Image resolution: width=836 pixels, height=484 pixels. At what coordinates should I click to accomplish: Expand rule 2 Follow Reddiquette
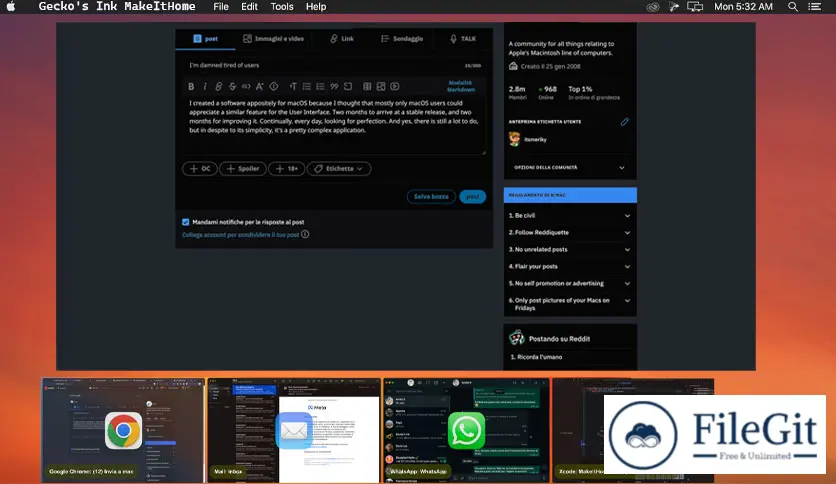(x=570, y=232)
